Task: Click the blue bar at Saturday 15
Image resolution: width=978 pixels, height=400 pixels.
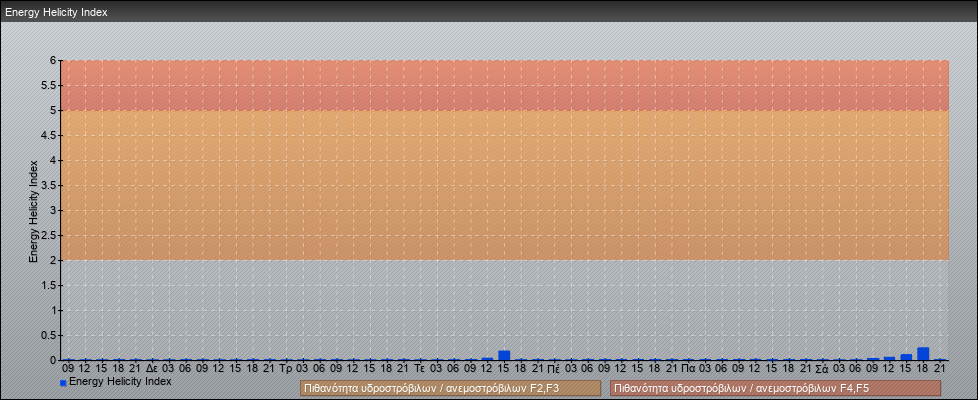Action: click(x=906, y=357)
